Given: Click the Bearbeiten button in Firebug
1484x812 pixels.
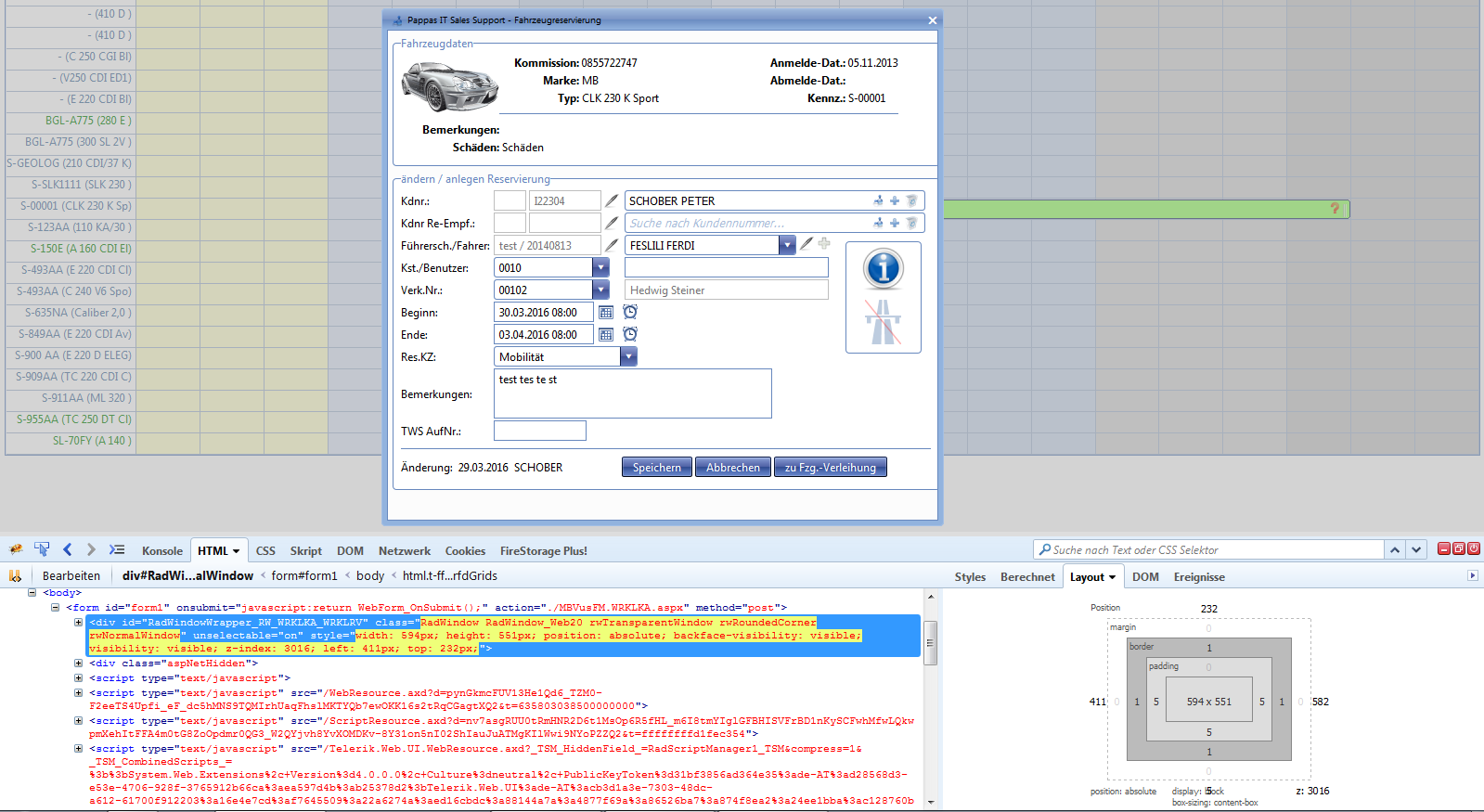Looking at the screenshot, I should (71, 575).
